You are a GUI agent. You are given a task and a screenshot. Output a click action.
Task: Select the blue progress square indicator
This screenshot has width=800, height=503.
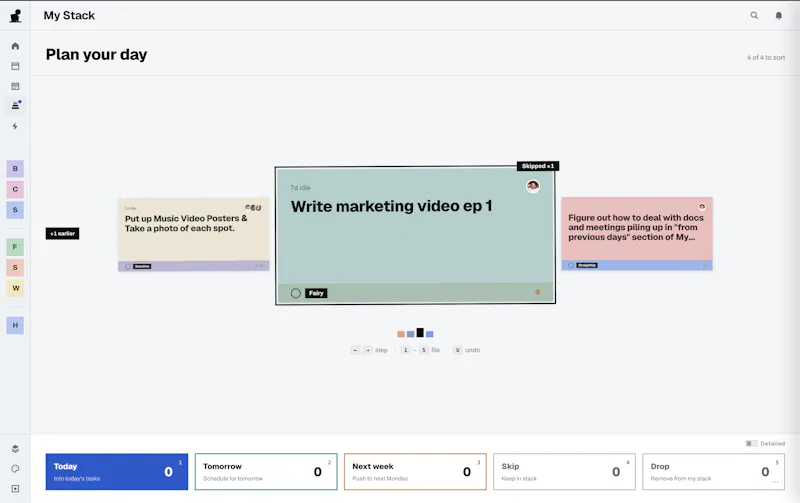pyautogui.click(x=430, y=334)
